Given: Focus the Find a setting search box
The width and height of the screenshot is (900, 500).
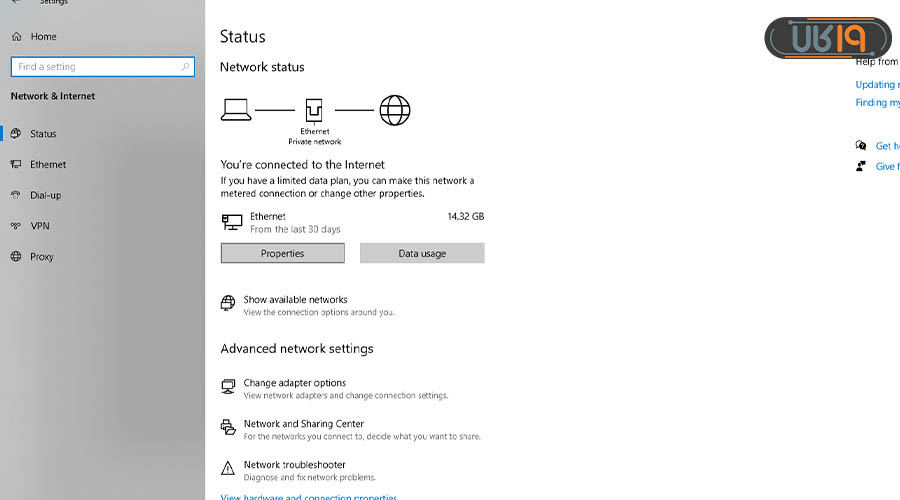Looking at the screenshot, I should coord(95,67).
